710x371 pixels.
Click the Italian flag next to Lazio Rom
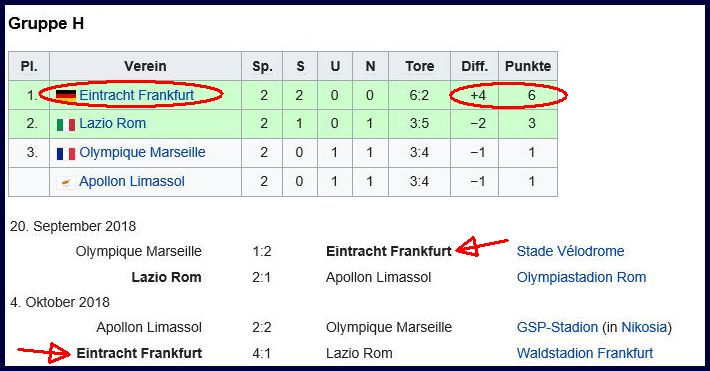(66, 124)
